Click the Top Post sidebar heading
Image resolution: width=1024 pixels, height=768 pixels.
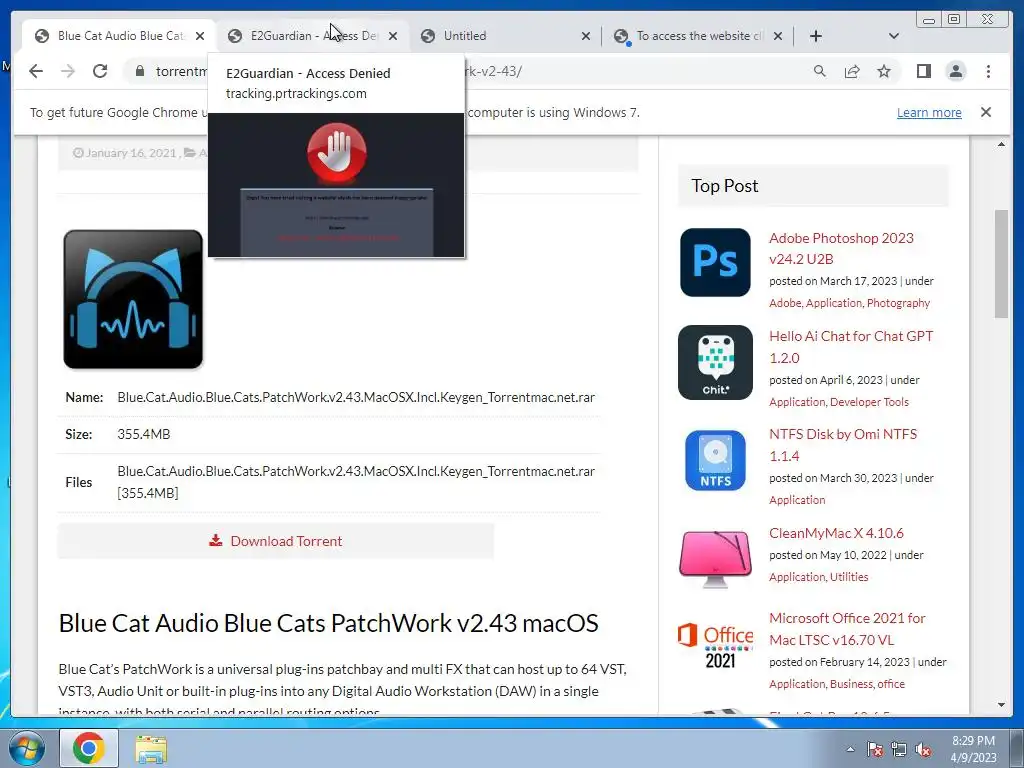725,185
